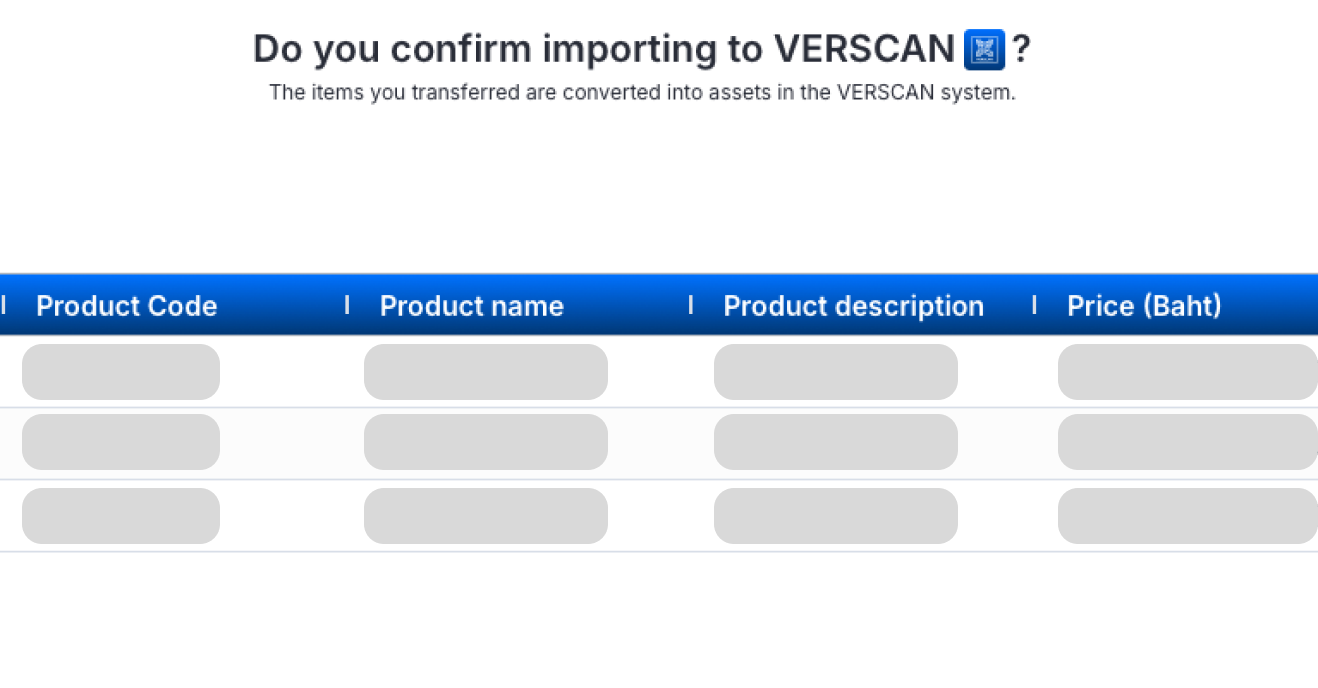Click divider between Product name and Product description
Image resolution: width=1318 pixels, height=688 pixels.
click(690, 305)
